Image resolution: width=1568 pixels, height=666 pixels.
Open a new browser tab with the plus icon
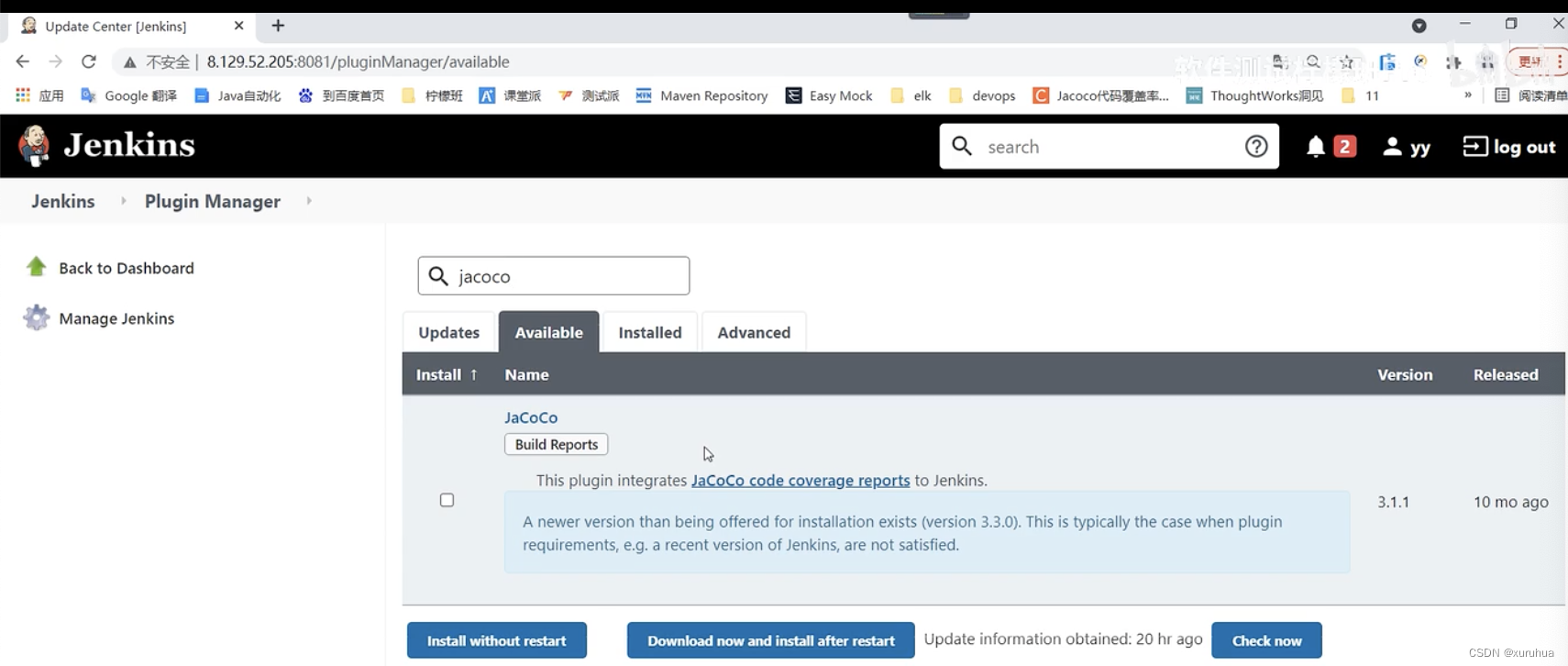(x=278, y=26)
